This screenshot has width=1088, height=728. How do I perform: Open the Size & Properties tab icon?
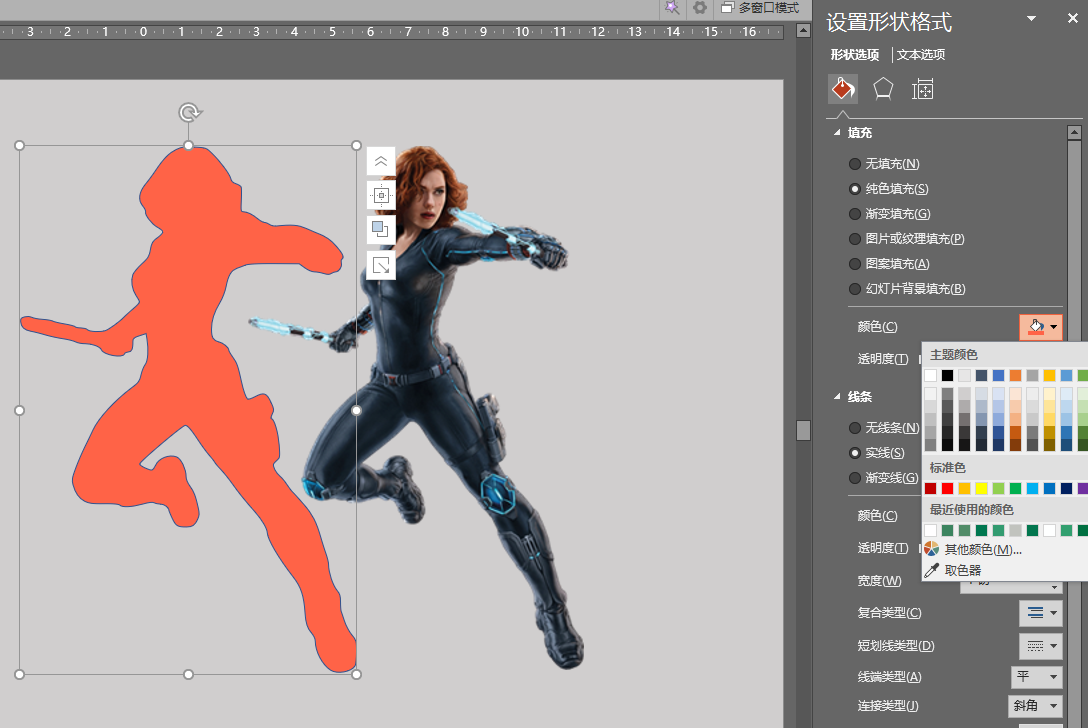[x=922, y=90]
